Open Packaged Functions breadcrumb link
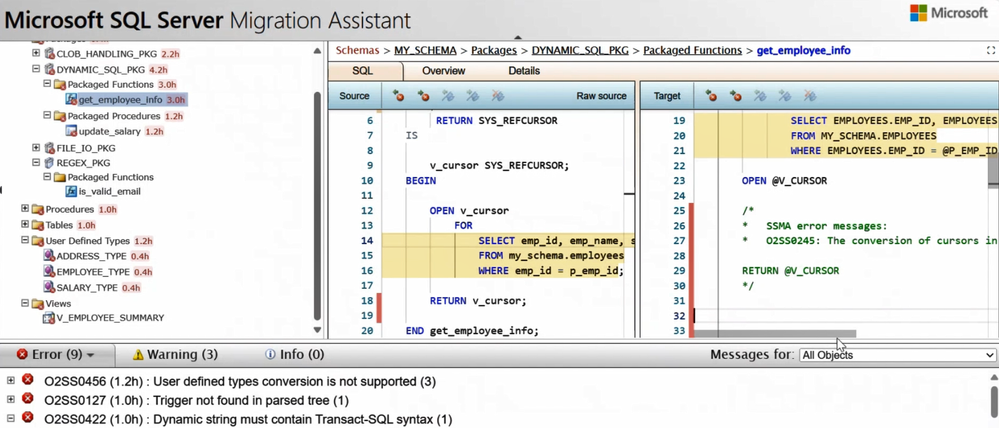This screenshot has width=999, height=428. point(693,50)
